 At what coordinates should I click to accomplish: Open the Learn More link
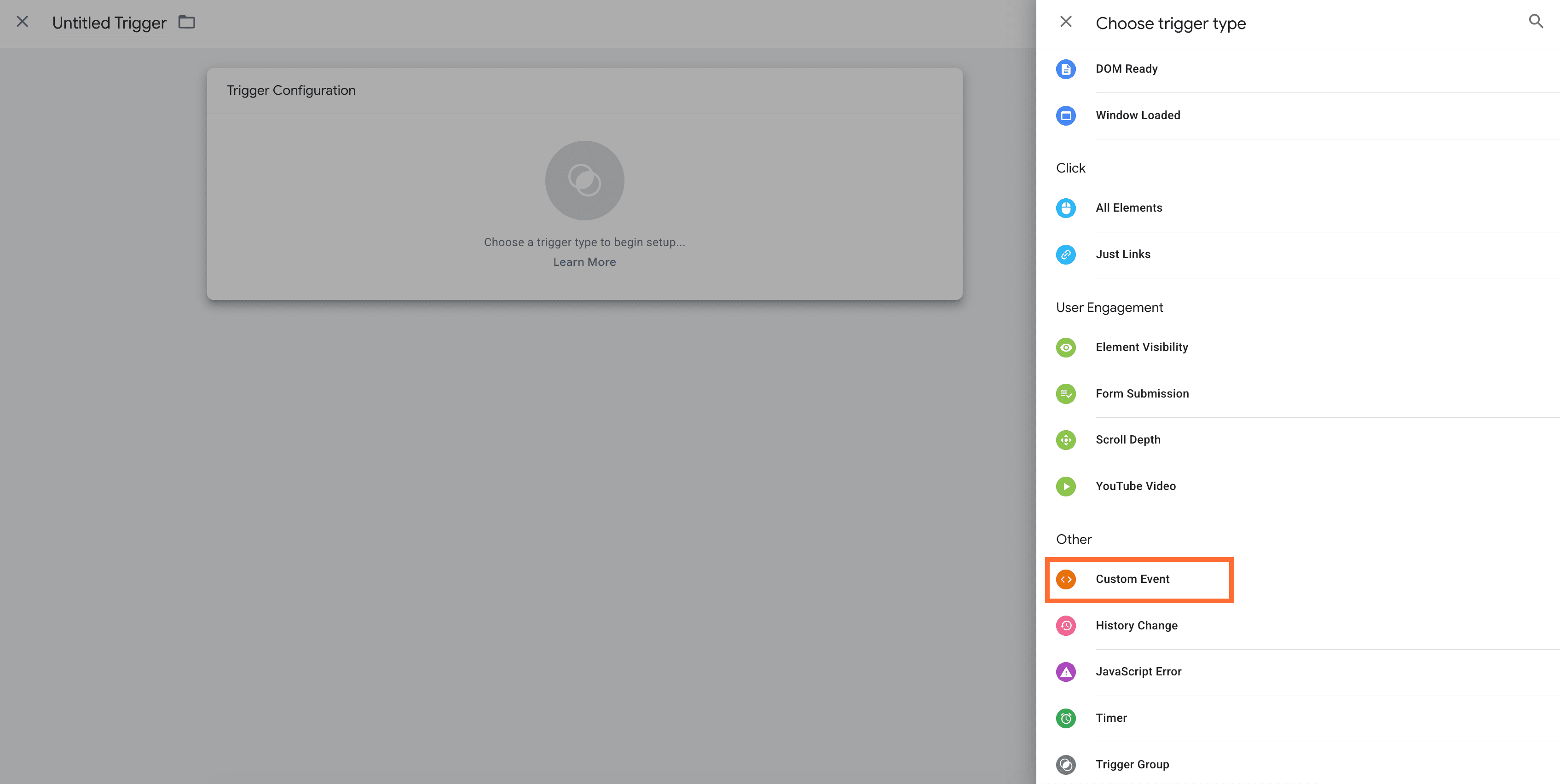[584, 262]
